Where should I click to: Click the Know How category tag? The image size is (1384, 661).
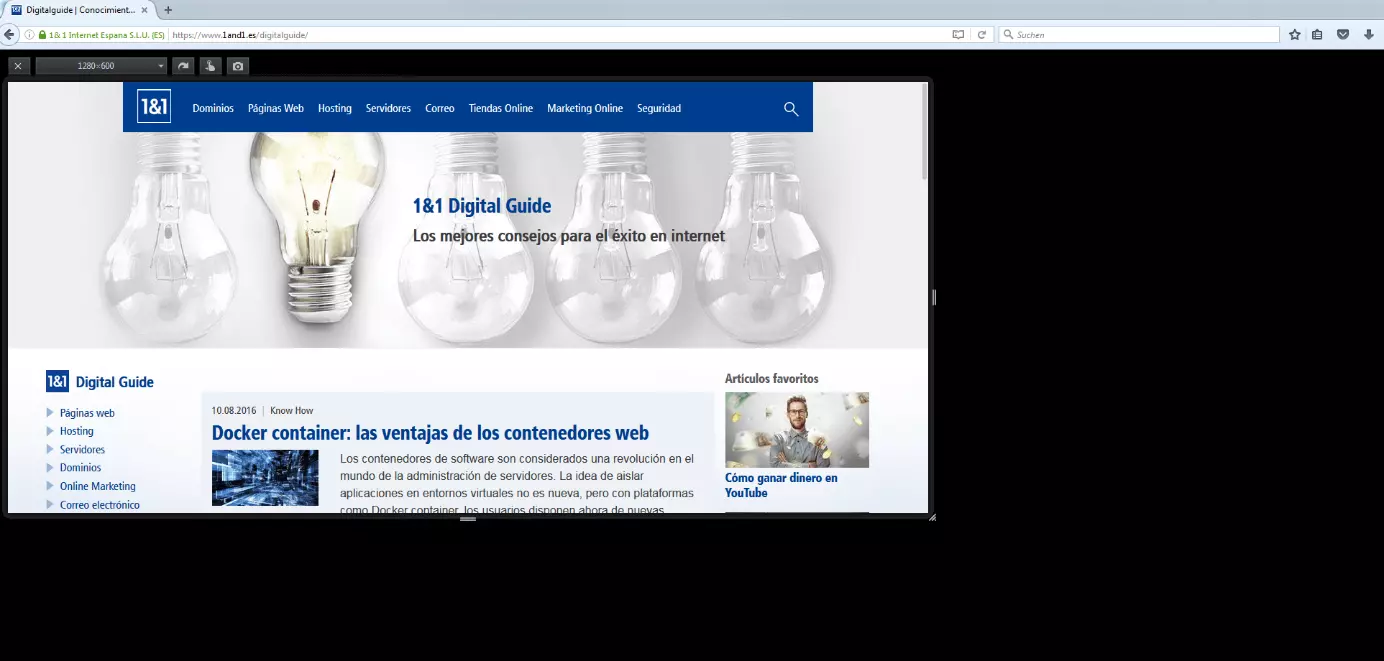[292, 411]
